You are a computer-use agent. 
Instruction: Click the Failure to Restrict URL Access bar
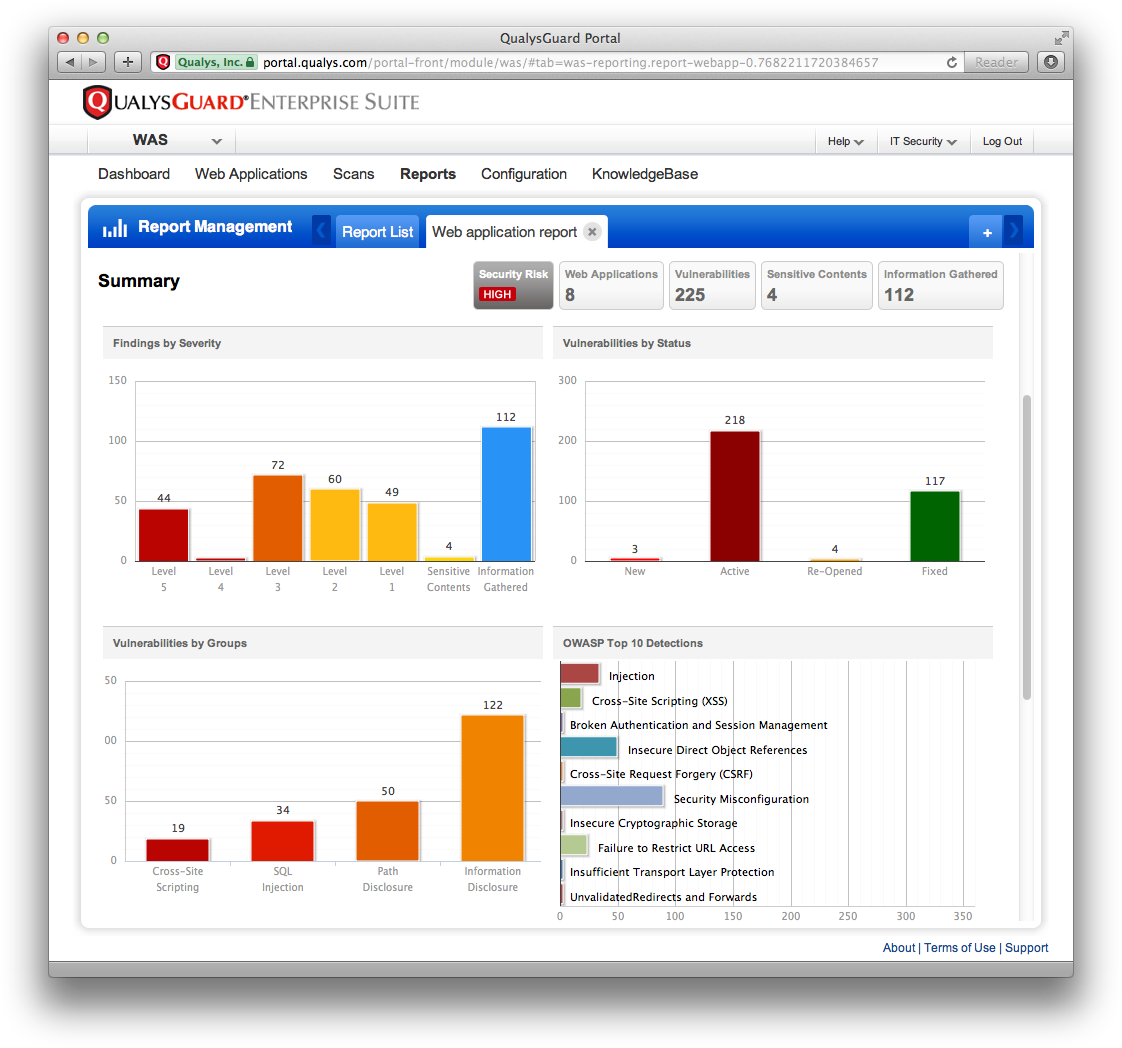coord(574,845)
